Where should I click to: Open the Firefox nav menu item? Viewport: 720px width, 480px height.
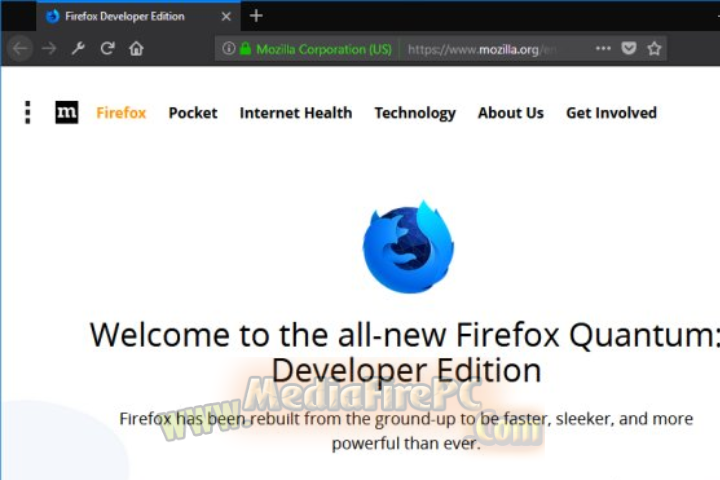(121, 113)
